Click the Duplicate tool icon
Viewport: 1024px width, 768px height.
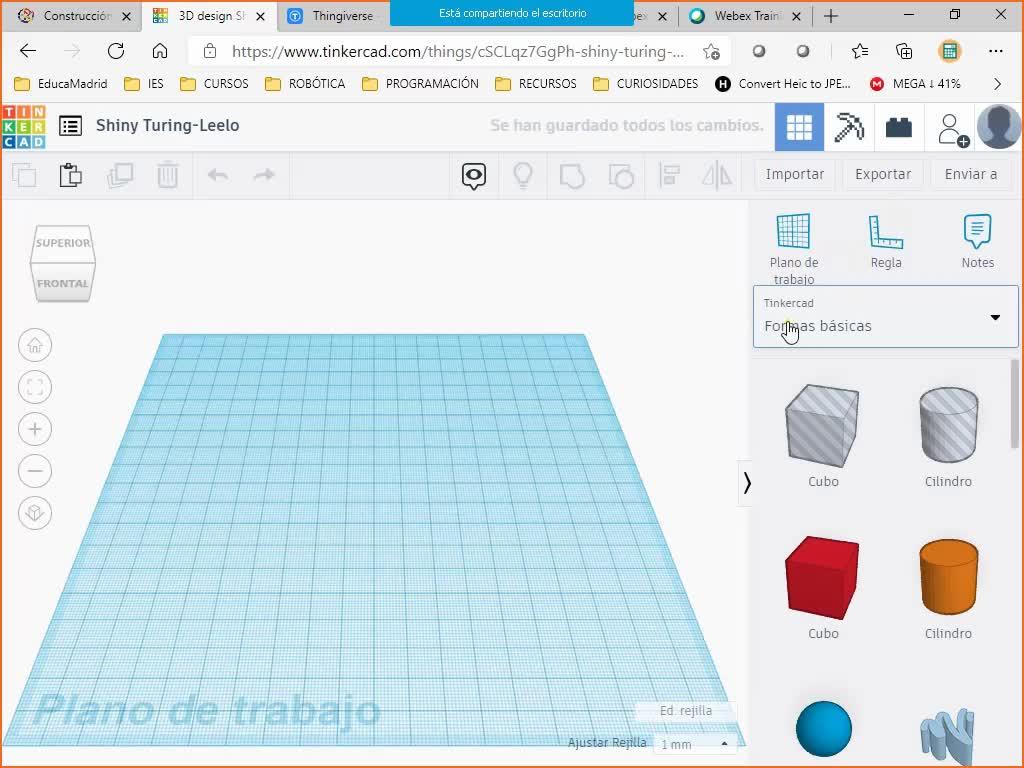coord(120,175)
